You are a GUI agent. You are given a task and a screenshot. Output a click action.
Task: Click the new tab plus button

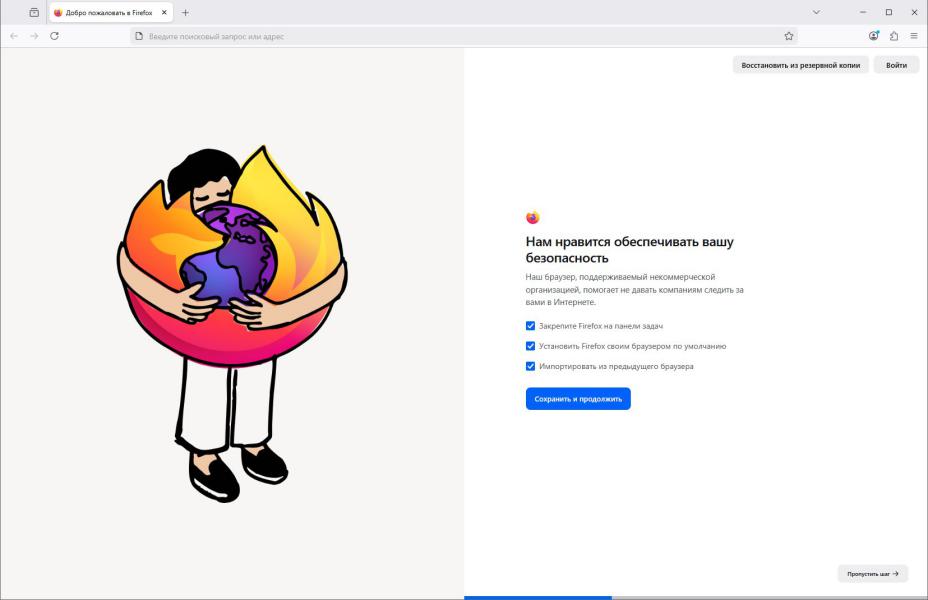185,13
